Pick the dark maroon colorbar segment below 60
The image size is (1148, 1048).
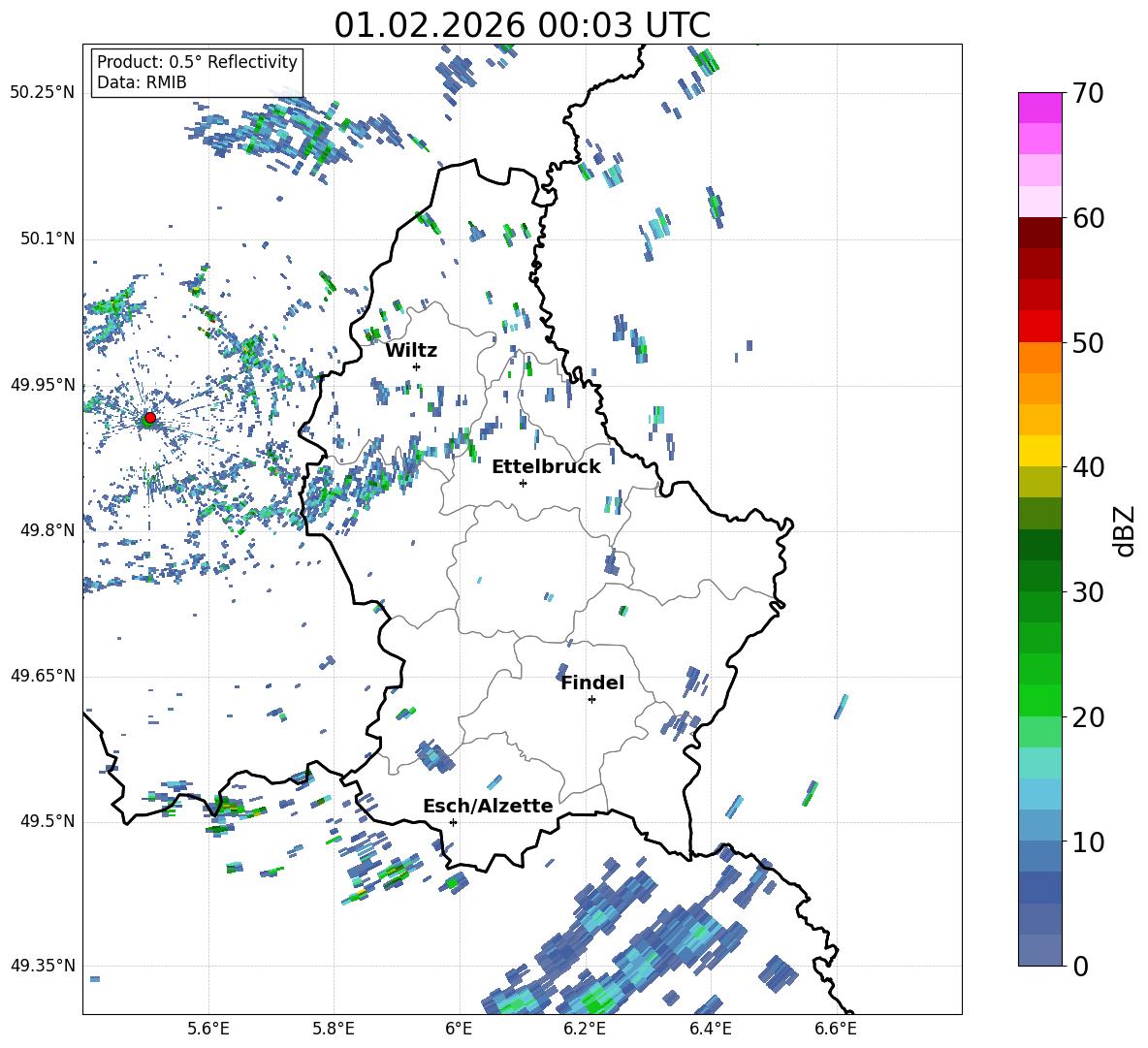[1039, 233]
